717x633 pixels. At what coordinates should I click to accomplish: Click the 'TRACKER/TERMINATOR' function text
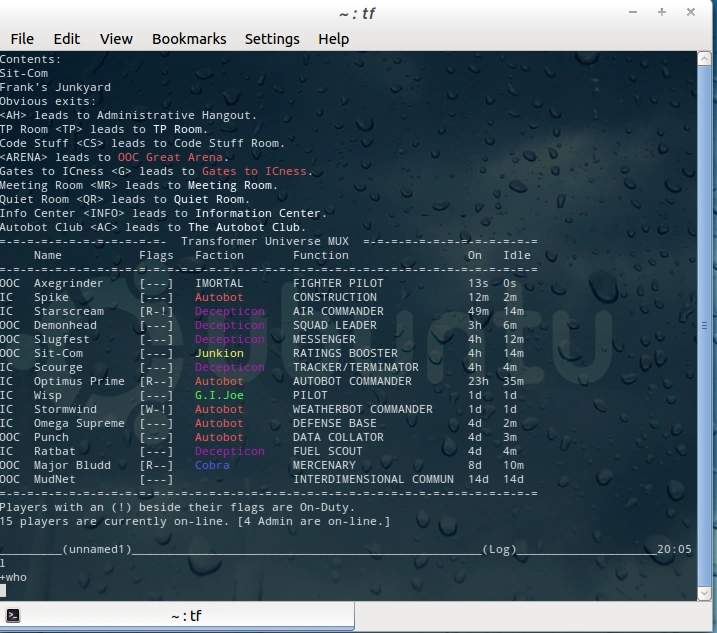pyautogui.click(x=356, y=367)
